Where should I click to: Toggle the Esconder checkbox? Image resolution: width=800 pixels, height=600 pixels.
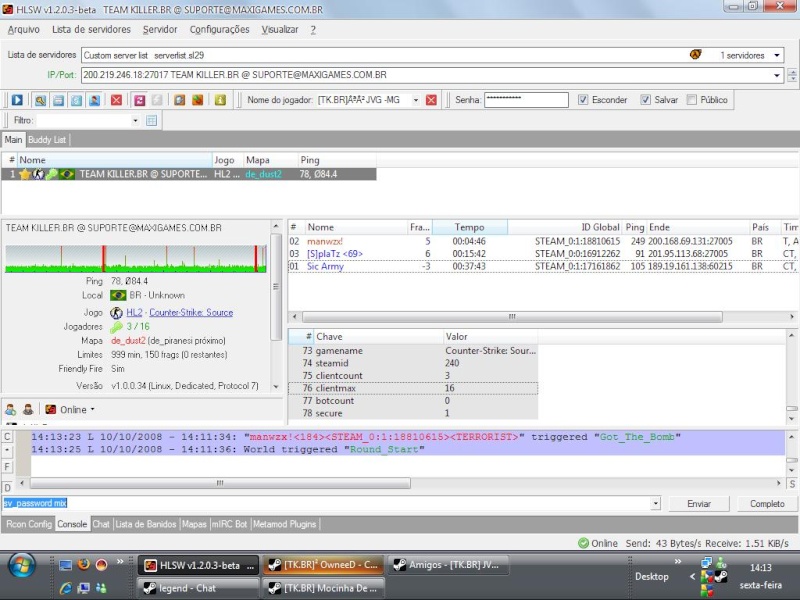[583, 99]
